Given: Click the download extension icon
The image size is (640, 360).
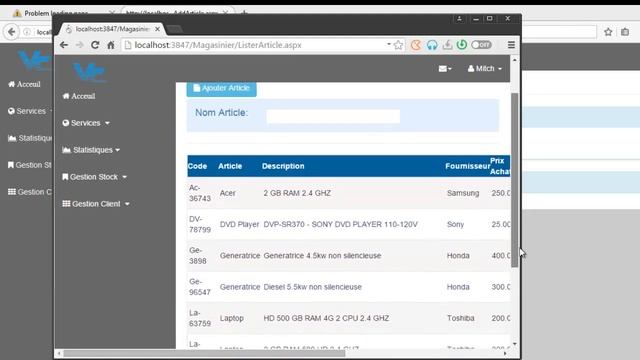Looking at the screenshot, I should [x=447, y=45].
